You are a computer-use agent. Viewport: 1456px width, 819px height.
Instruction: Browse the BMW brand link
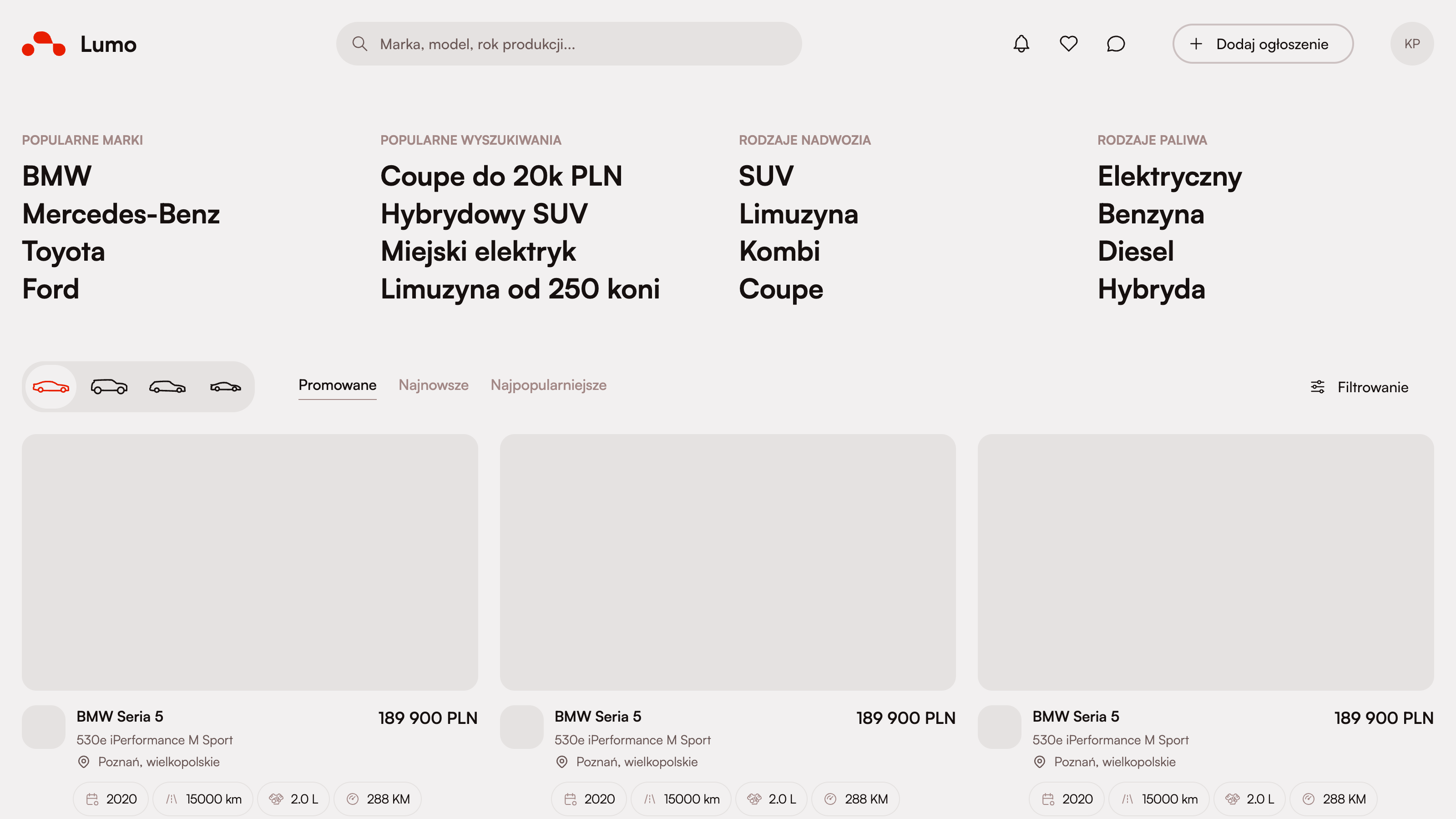[56, 176]
